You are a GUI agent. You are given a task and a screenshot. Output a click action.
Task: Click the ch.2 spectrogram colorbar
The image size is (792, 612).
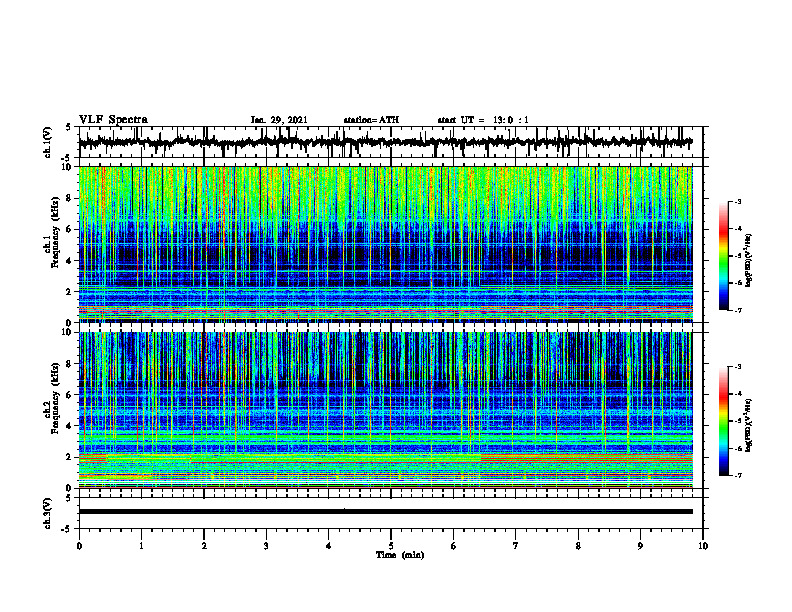[724, 421]
